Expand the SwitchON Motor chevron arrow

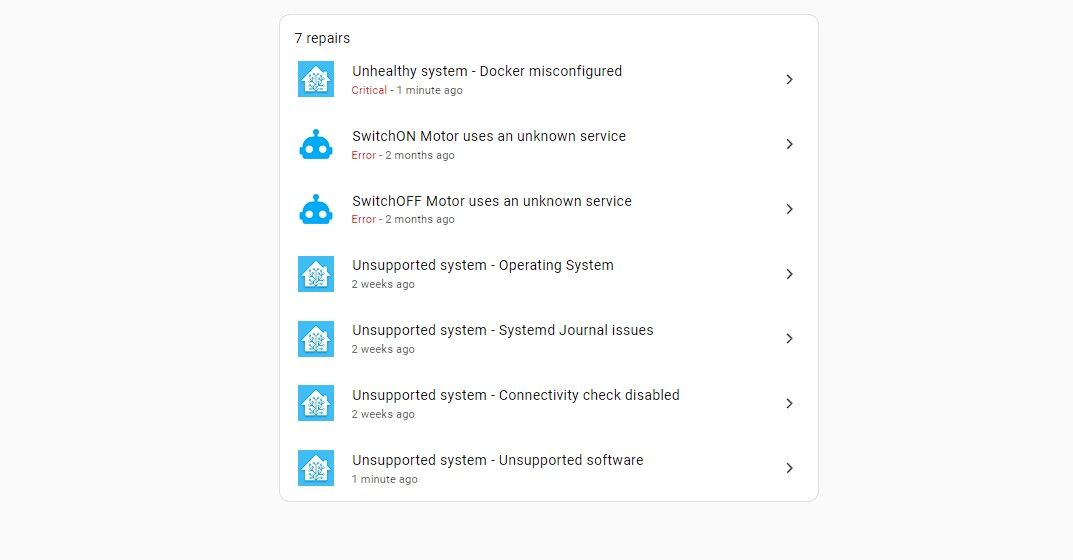[x=789, y=144]
